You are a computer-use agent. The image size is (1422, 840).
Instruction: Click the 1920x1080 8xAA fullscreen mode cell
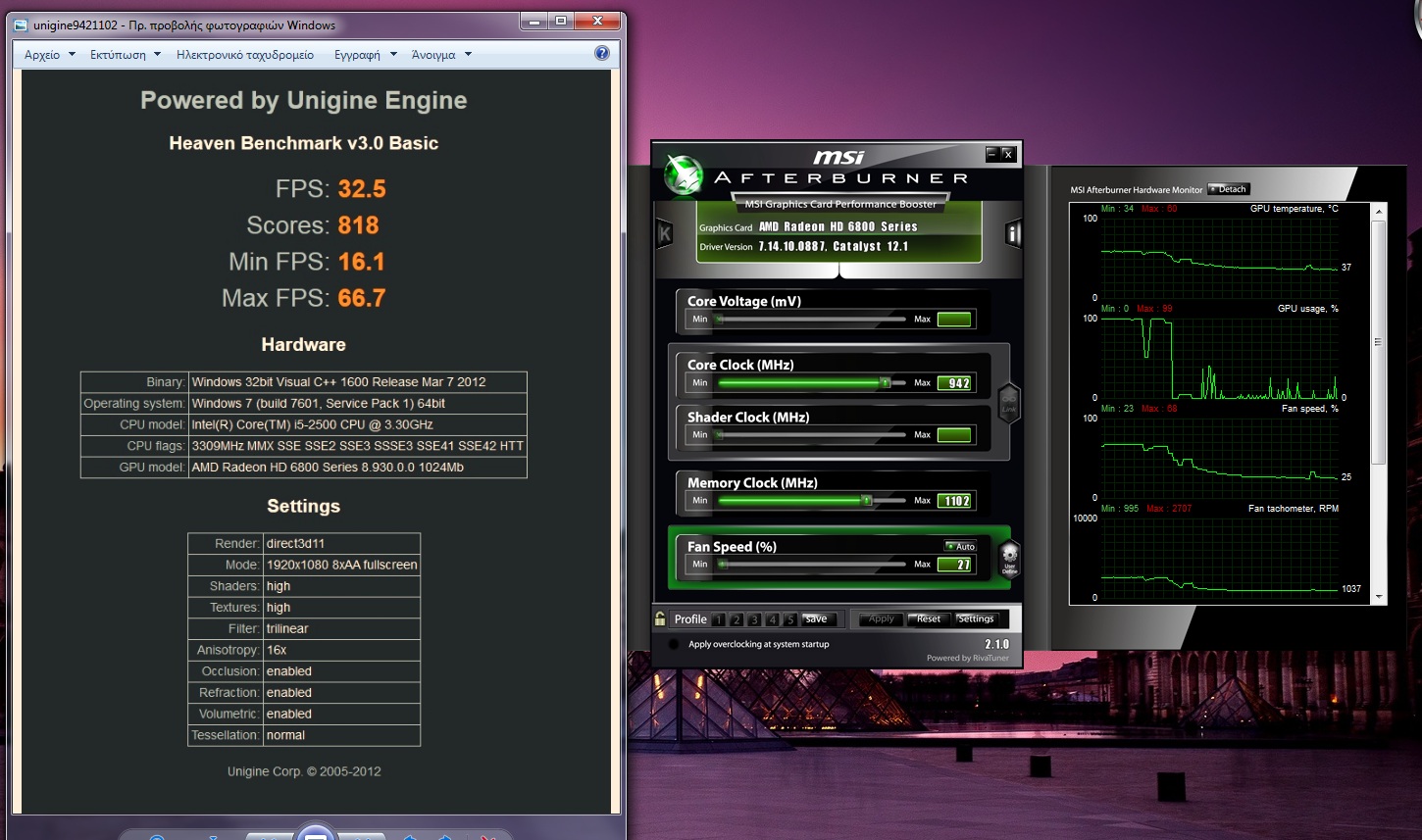341,565
